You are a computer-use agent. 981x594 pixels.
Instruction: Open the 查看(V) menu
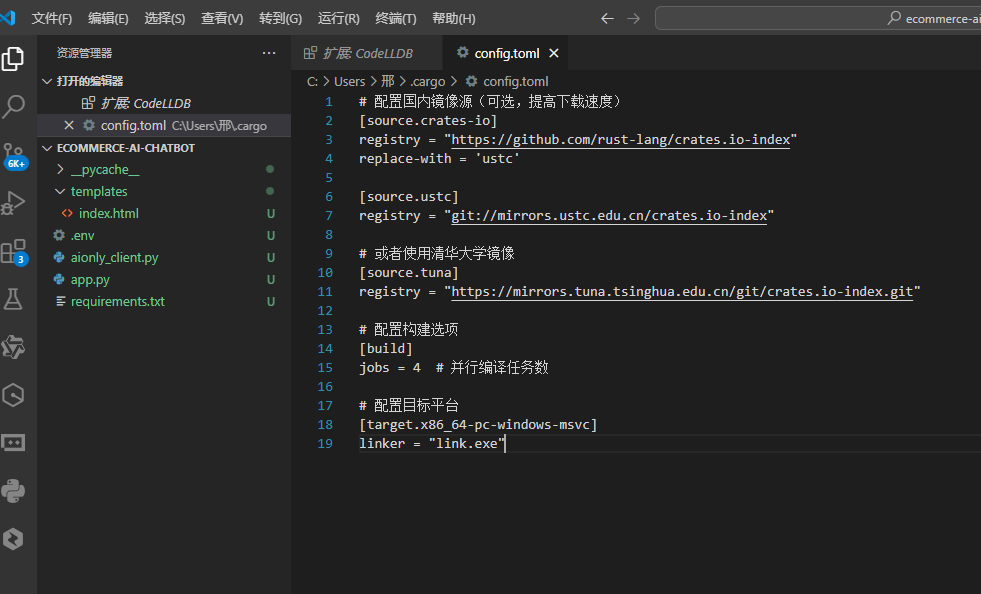tap(221, 19)
